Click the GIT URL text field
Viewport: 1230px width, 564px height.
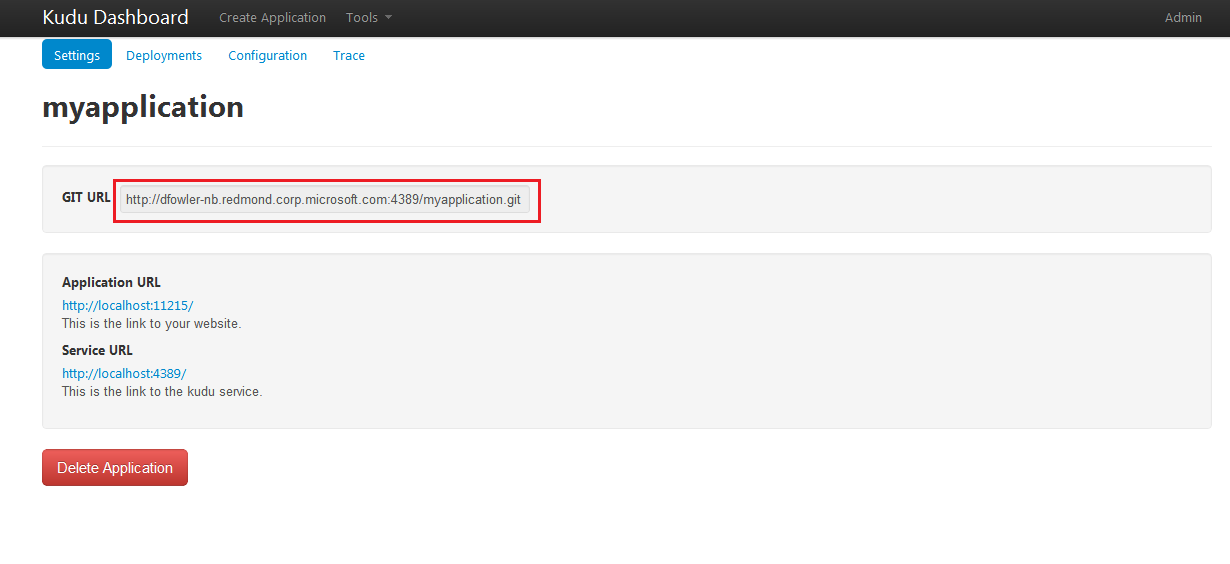tap(324, 200)
